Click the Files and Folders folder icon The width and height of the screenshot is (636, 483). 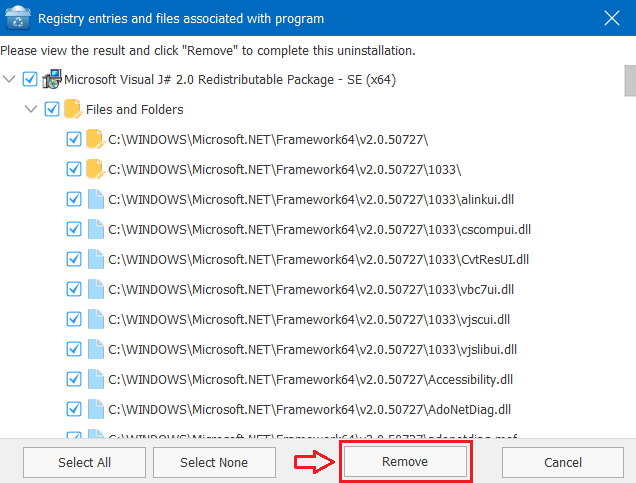[73, 109]
